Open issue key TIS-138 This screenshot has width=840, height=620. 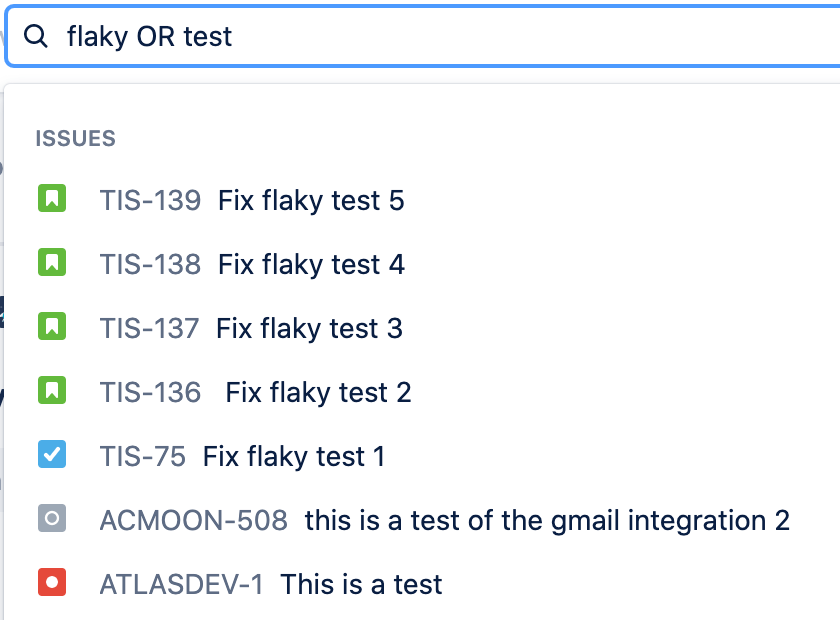pyautogui.click(x=150, y=264)
